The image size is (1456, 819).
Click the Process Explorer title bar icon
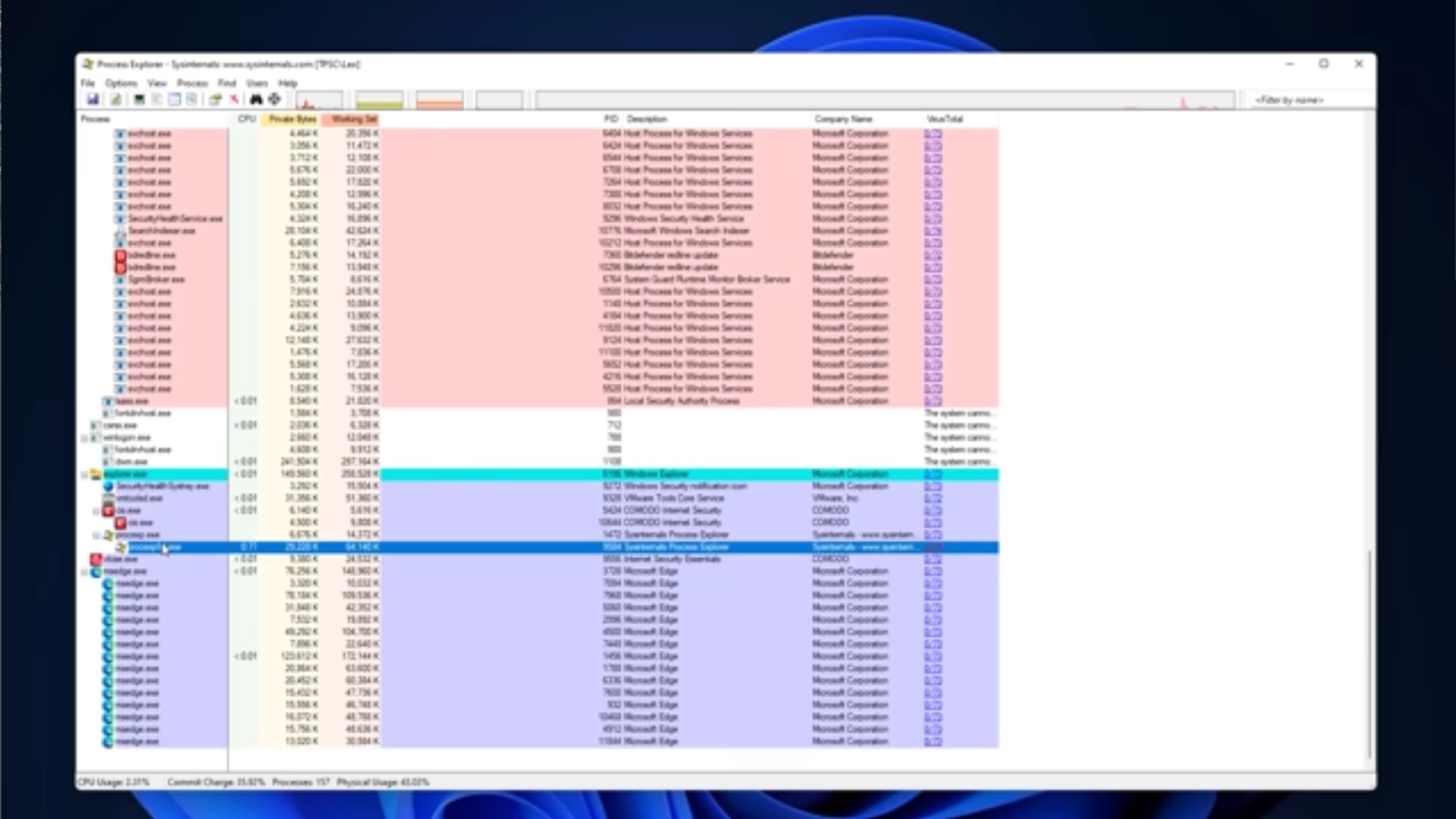pos(88,64)
